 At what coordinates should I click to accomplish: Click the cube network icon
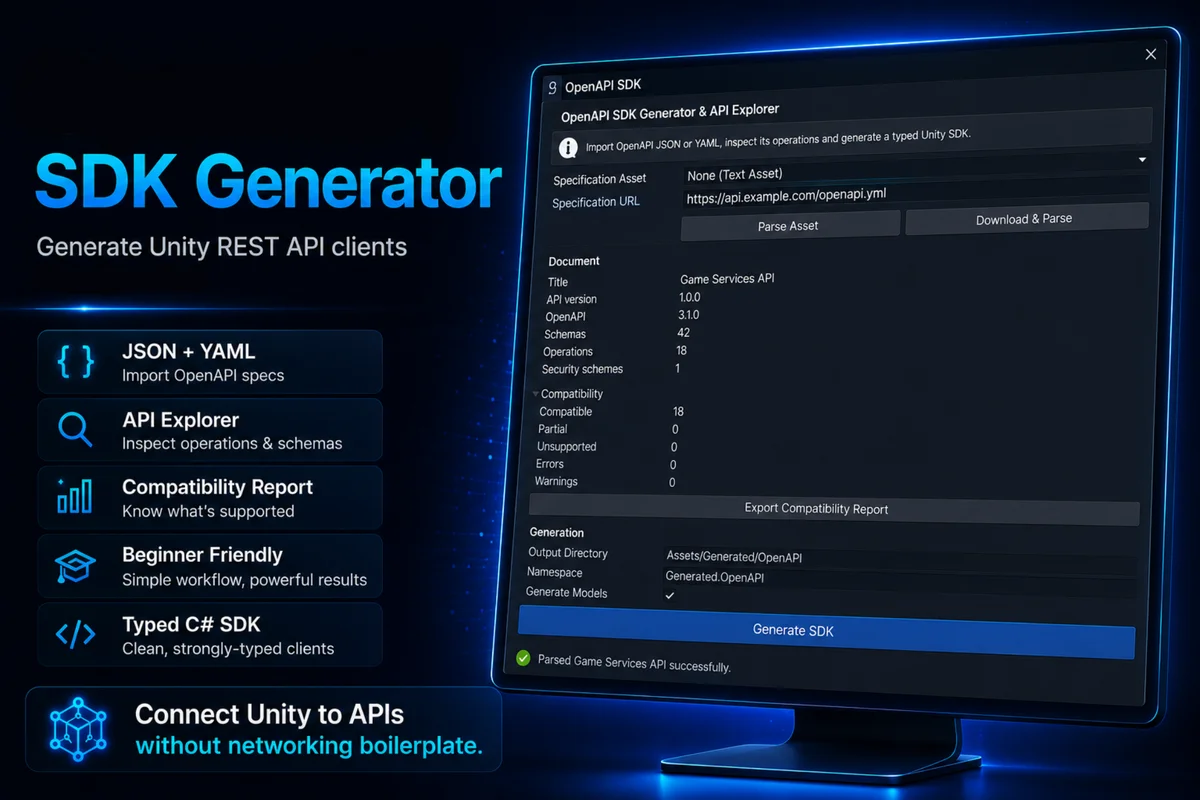tap(77, 729)
